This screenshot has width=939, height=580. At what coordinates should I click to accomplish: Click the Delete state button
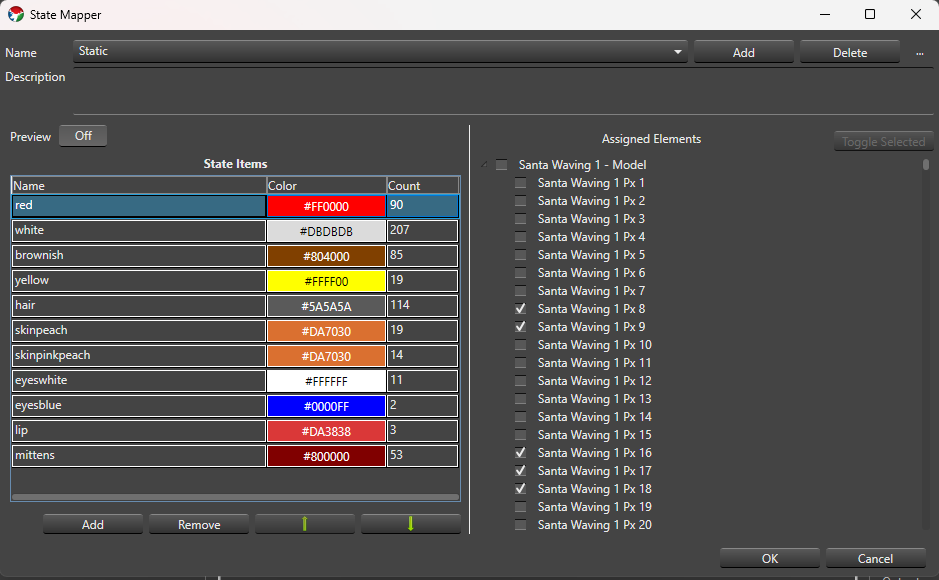click(850, 52)
